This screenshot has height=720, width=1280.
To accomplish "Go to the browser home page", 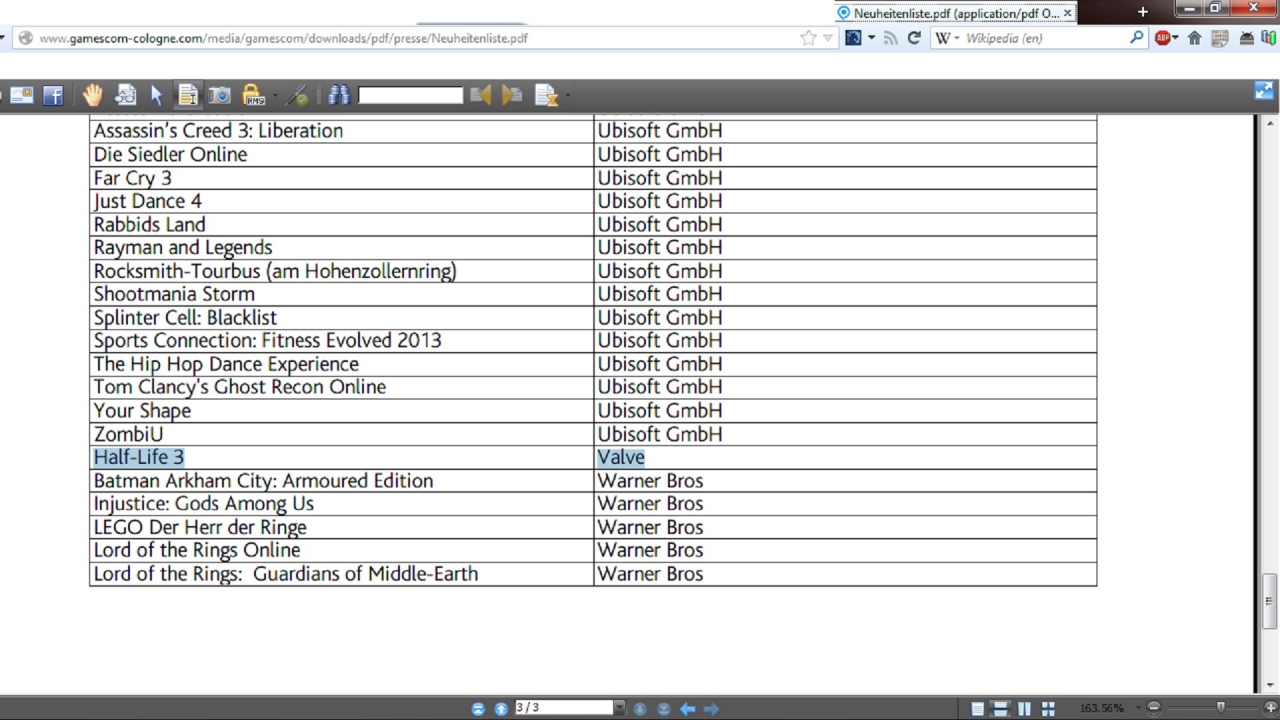I will click(x=1194, y=38).
